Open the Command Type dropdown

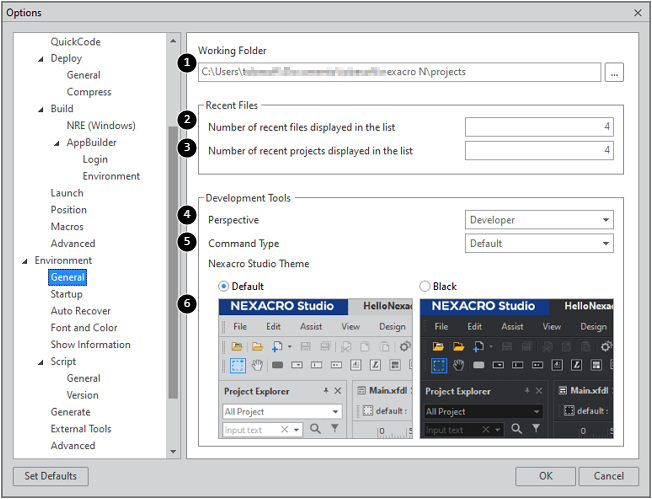[x=539, y=243]
